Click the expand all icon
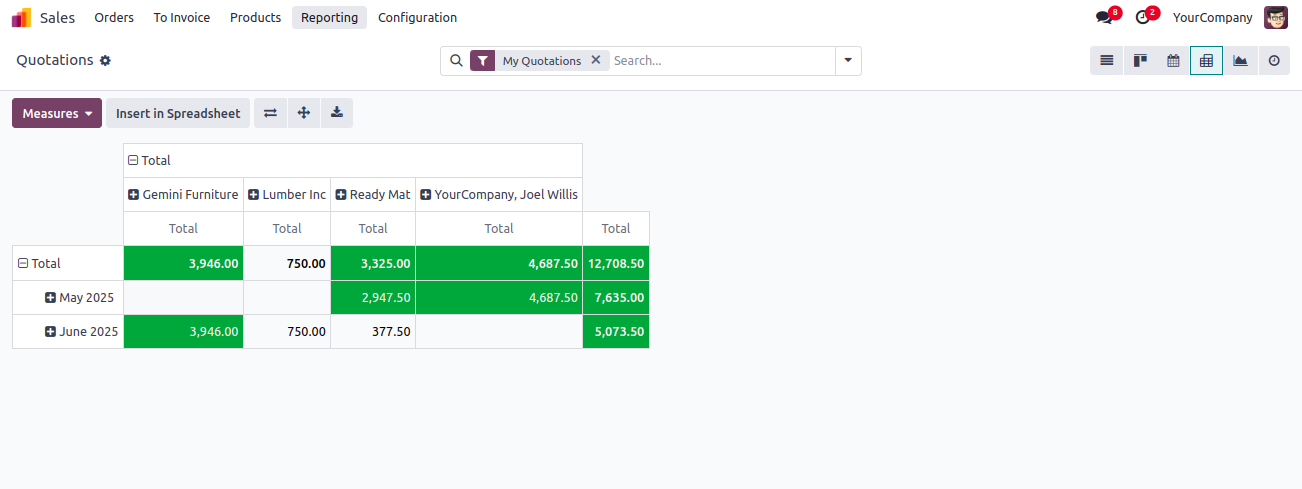The width and height of the screenshot is (1302, 489). (x=304, y=113)
